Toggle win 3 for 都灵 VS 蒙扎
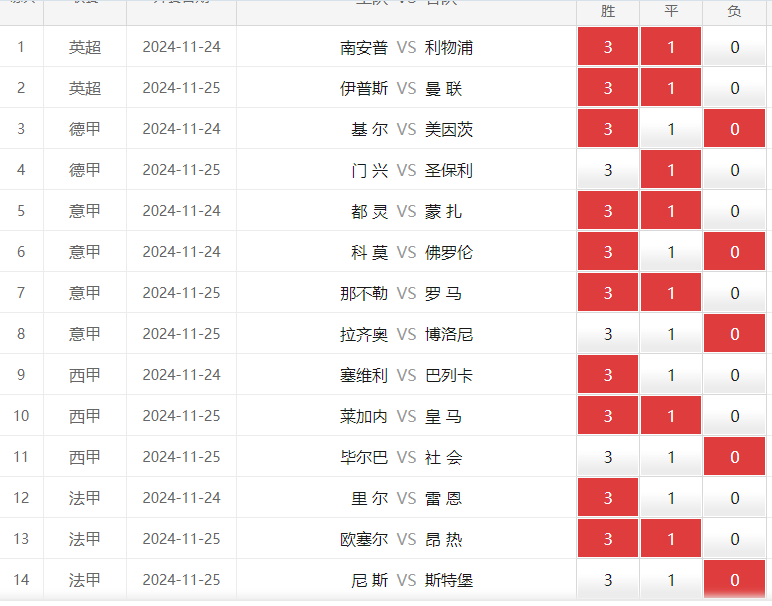The height and width of the screenshot is (606, 772). pyautogui.click(x=608, y=210)
